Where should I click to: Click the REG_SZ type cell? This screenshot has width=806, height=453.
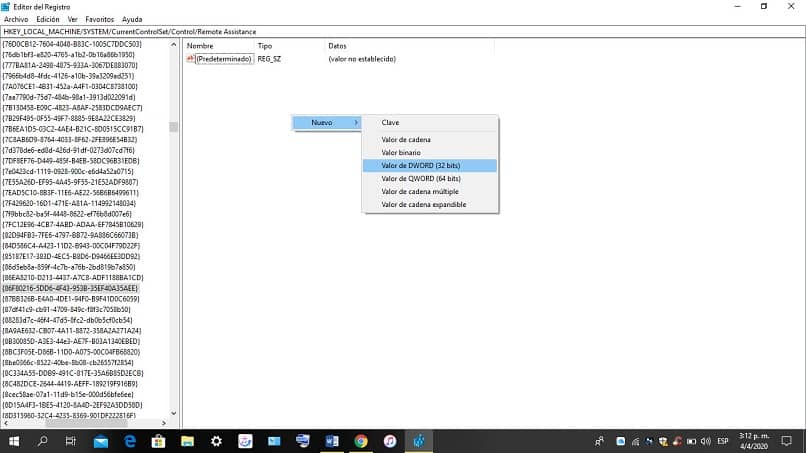pos(269,59)
